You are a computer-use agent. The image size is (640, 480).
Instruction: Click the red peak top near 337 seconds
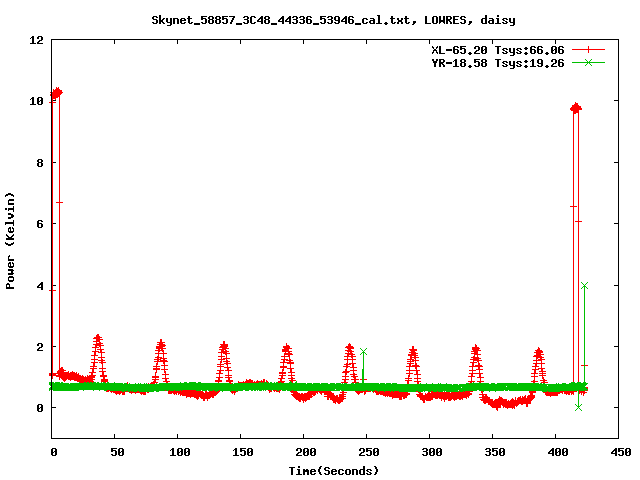[x=476, y=349]
